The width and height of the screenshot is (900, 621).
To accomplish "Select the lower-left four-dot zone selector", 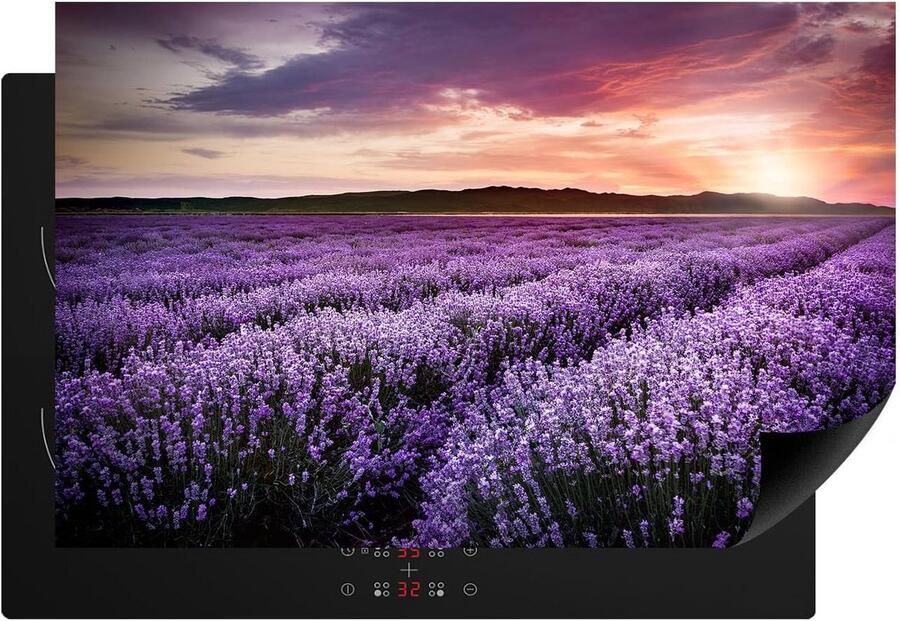I will (x=382, y=589).
